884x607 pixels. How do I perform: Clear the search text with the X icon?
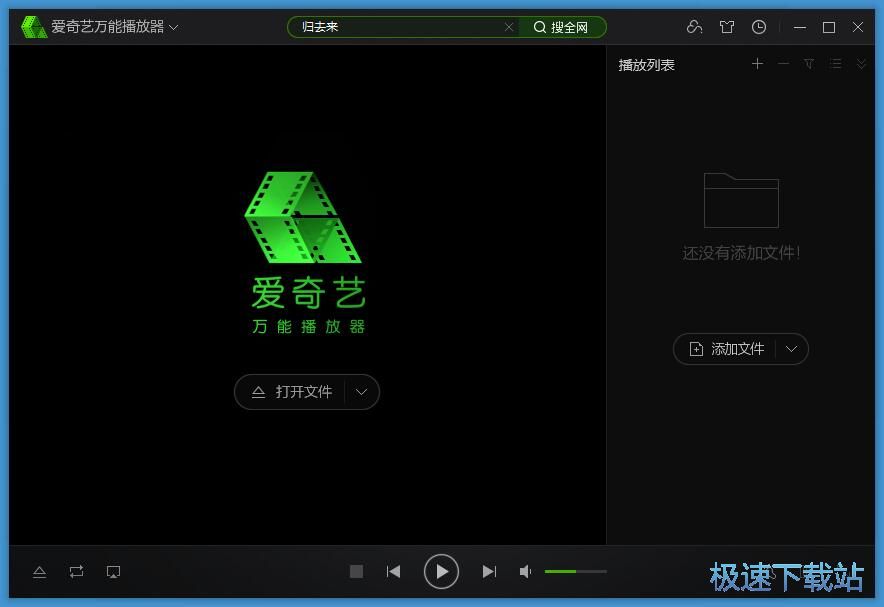509,27
